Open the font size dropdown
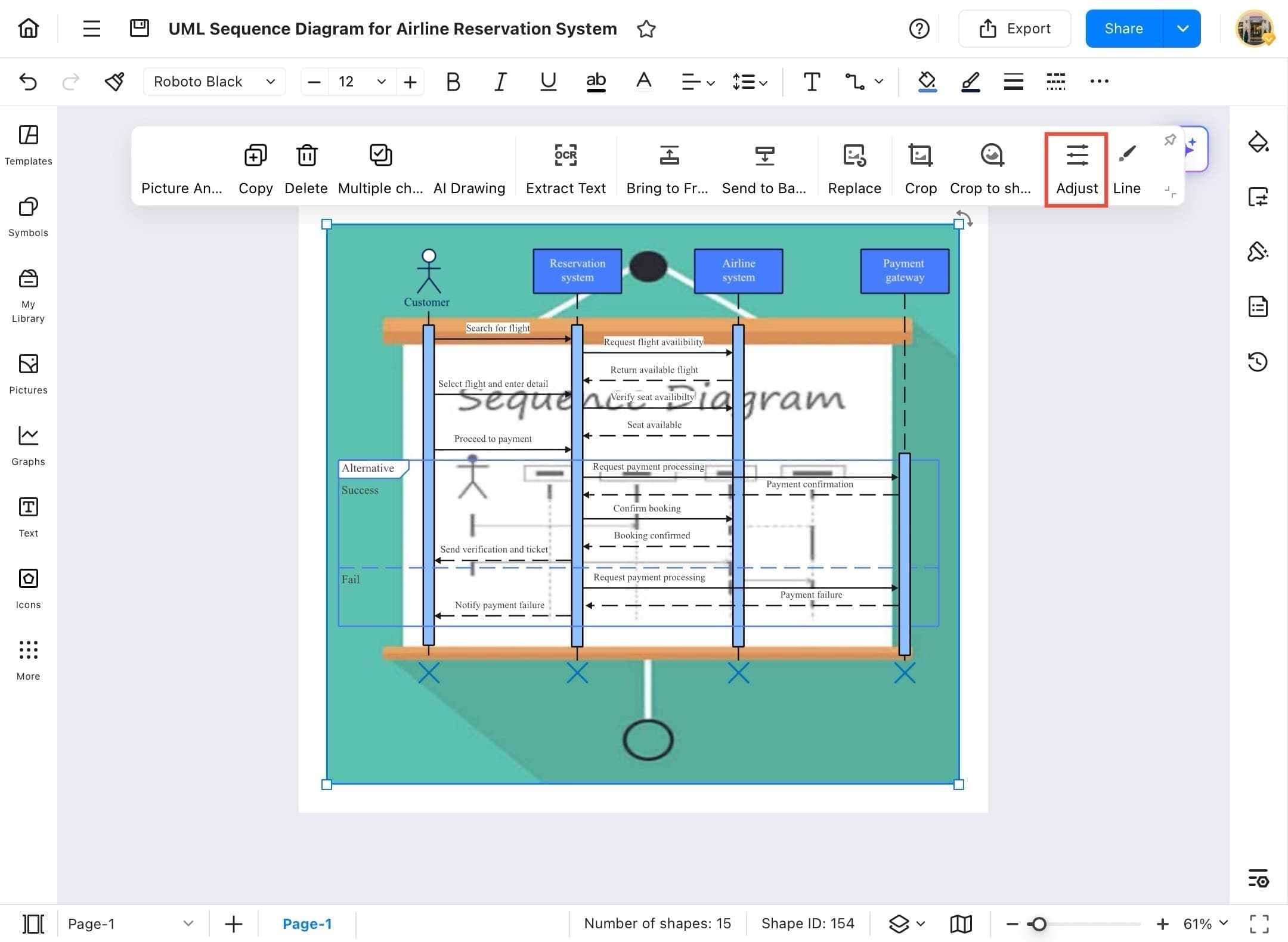 pyautogui.click(x=381, y=82)
